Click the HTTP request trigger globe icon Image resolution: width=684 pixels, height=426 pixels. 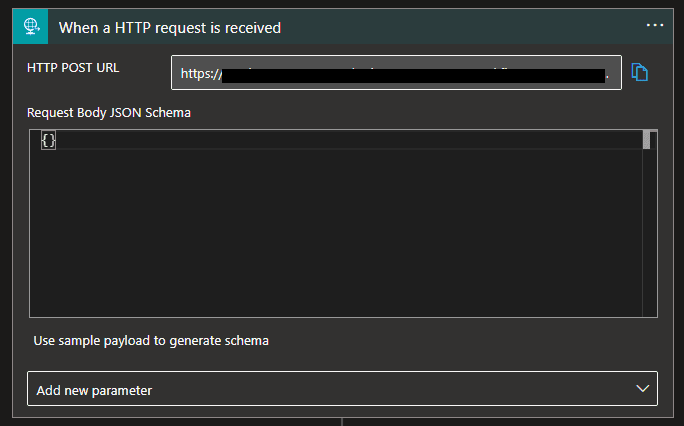pyautogui.click(x=30, y=27)
